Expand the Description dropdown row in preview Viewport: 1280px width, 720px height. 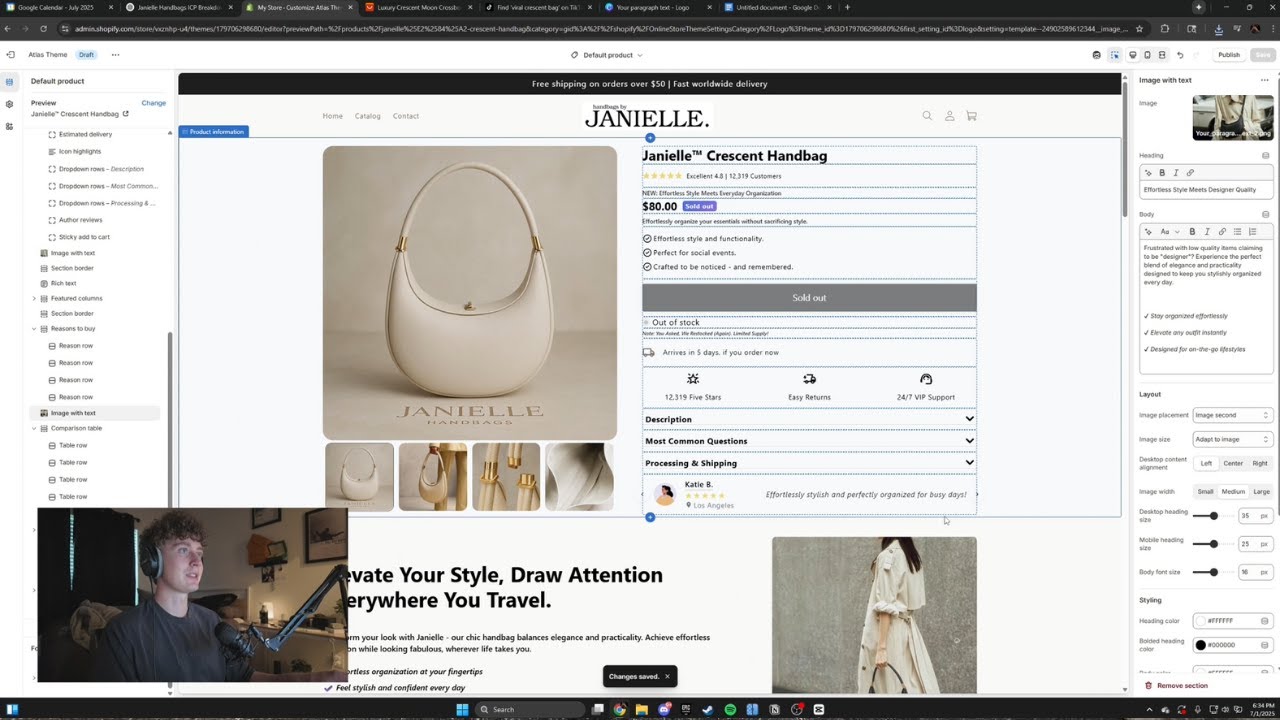[x=809, y=419]
